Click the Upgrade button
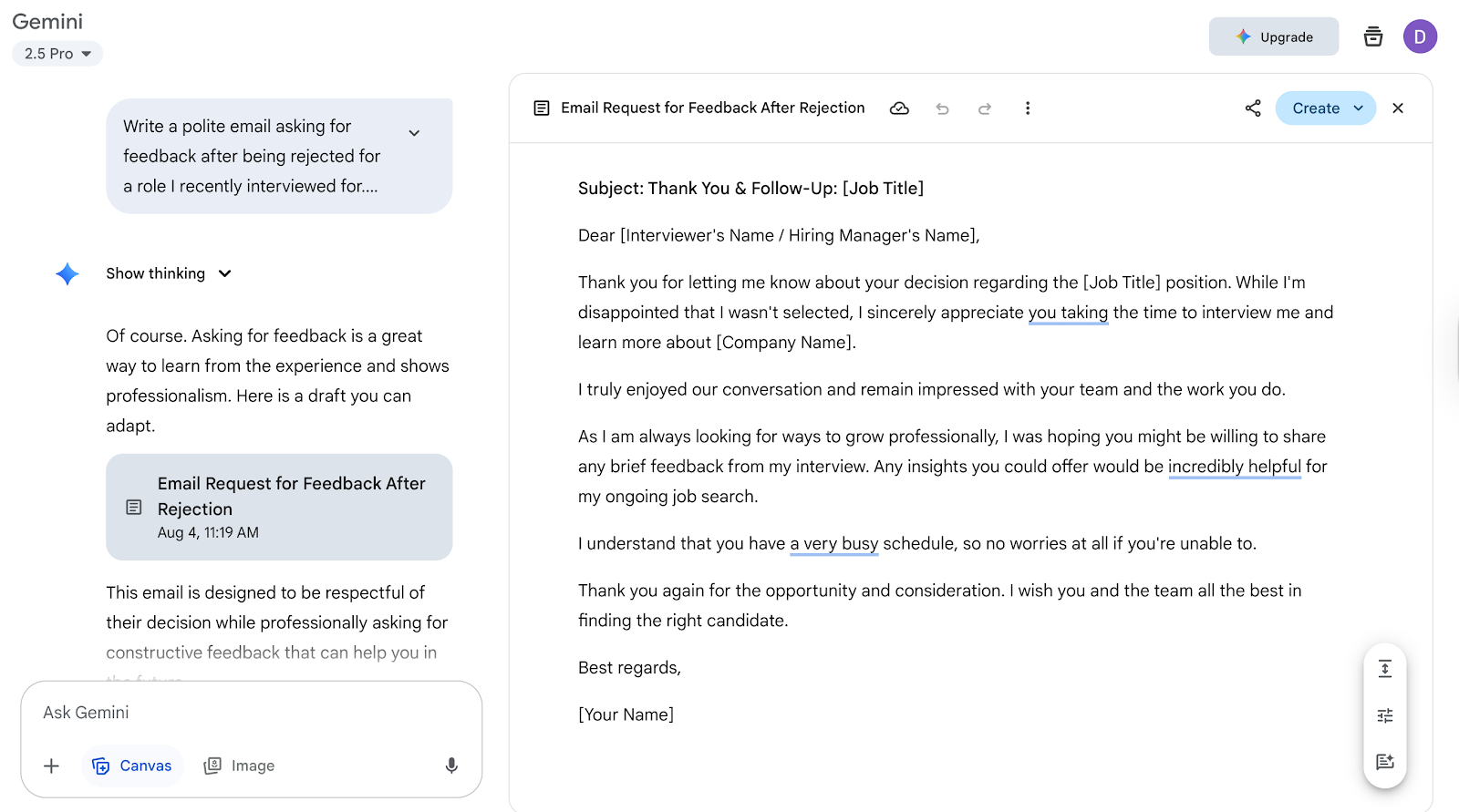 click(1273, 36)
